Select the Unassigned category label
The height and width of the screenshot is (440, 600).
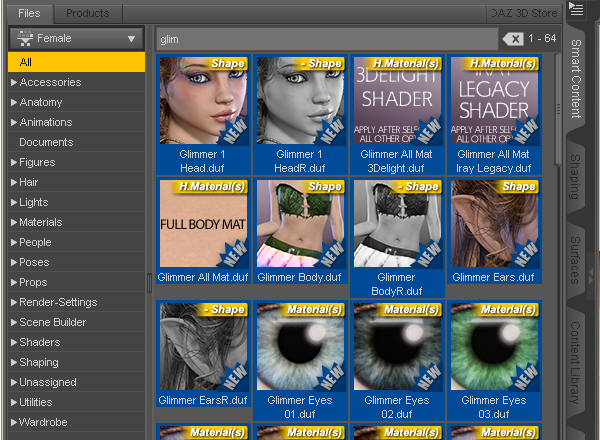tap(48, 382)
